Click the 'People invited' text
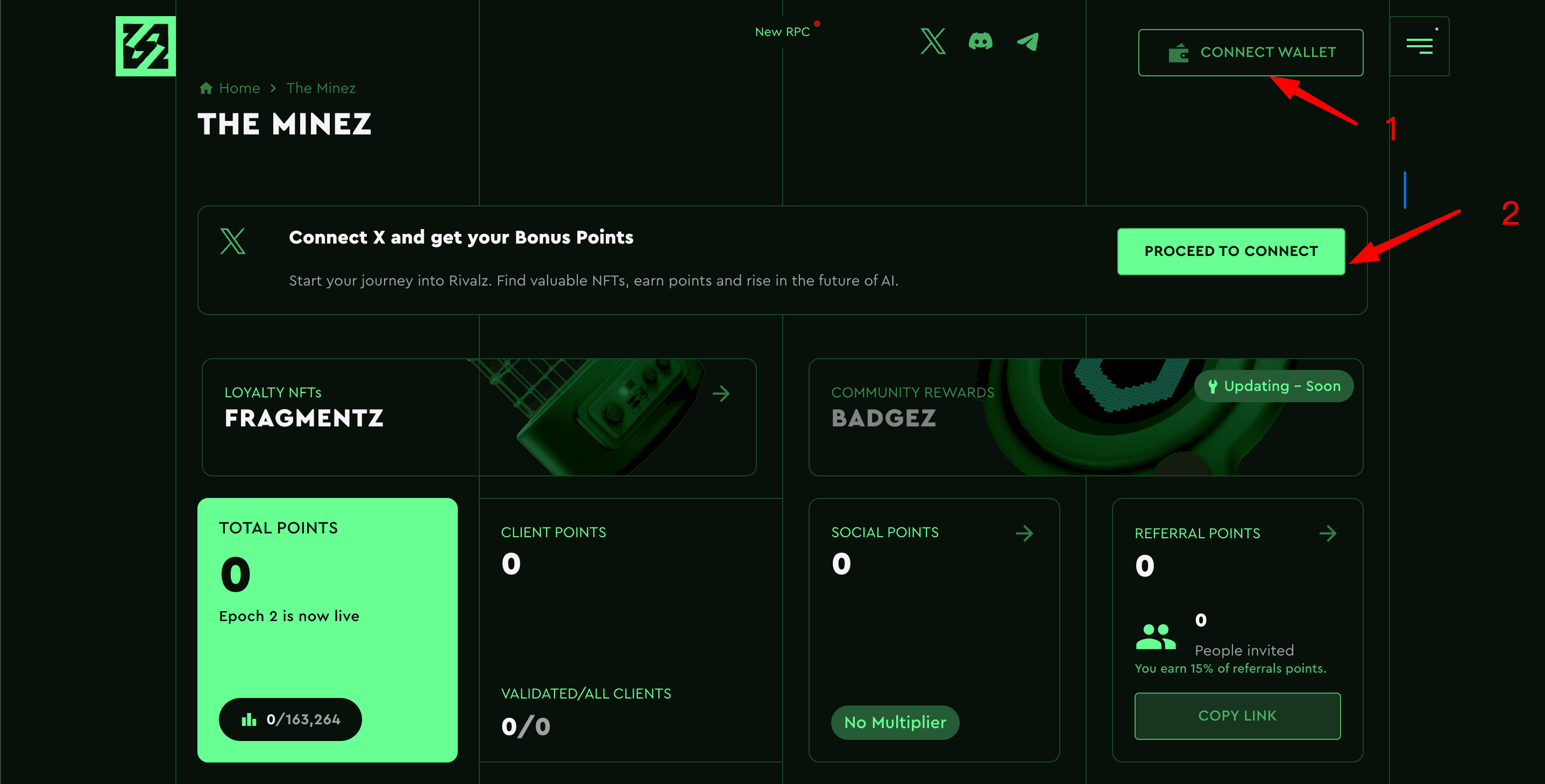Image resolution: width=1545 pixels, height=784 pixels. (1244, 650)
